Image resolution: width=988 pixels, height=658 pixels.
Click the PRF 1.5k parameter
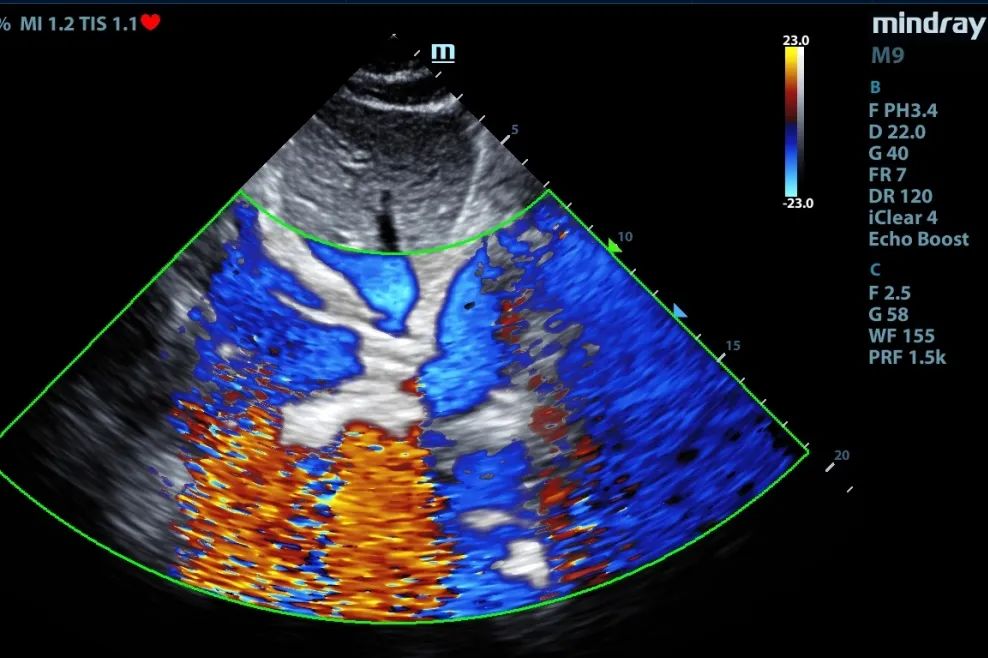tap(907, 357)
